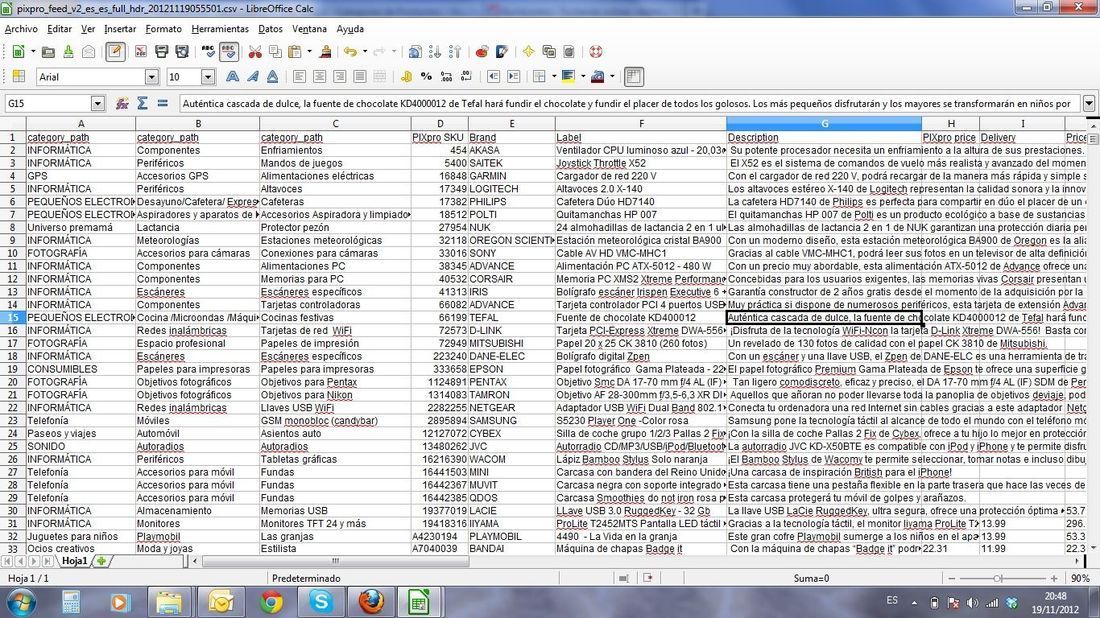Open the font size 10 dropdown
Viewport: 1100px width, 618px height.
point(208,77)
